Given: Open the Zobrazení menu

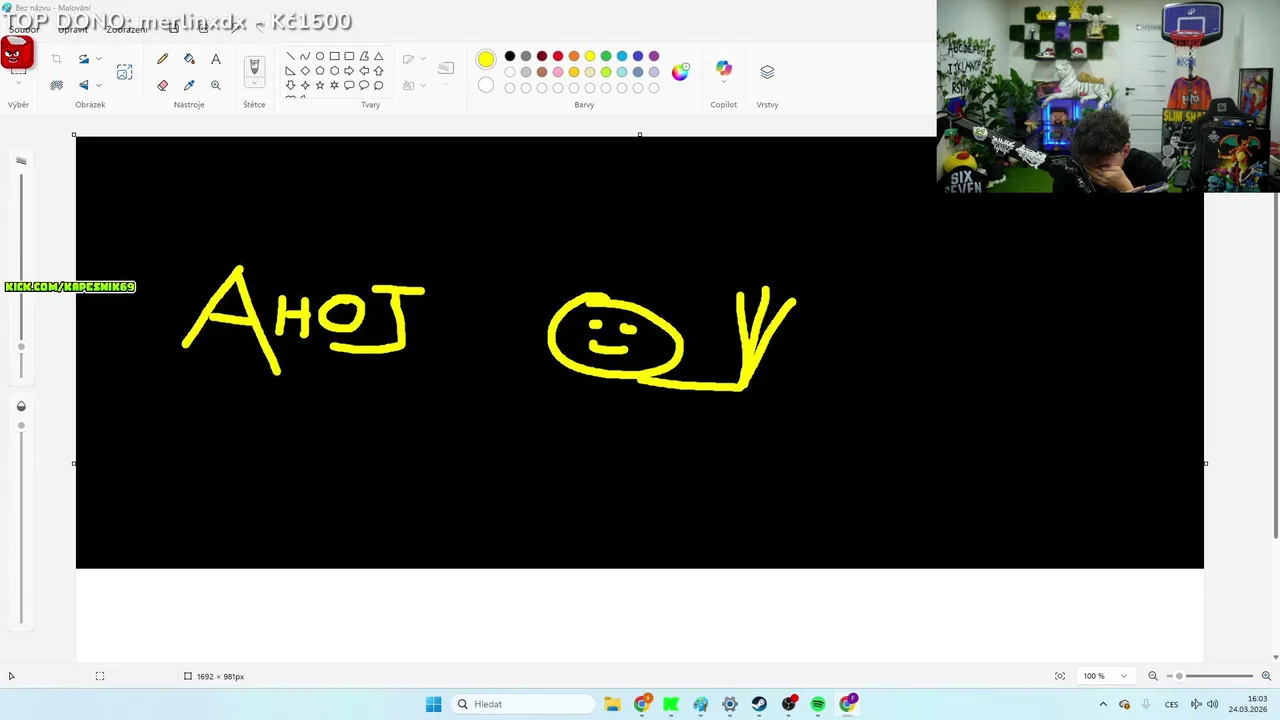Looking at the screenshot, I should (126, 30).
